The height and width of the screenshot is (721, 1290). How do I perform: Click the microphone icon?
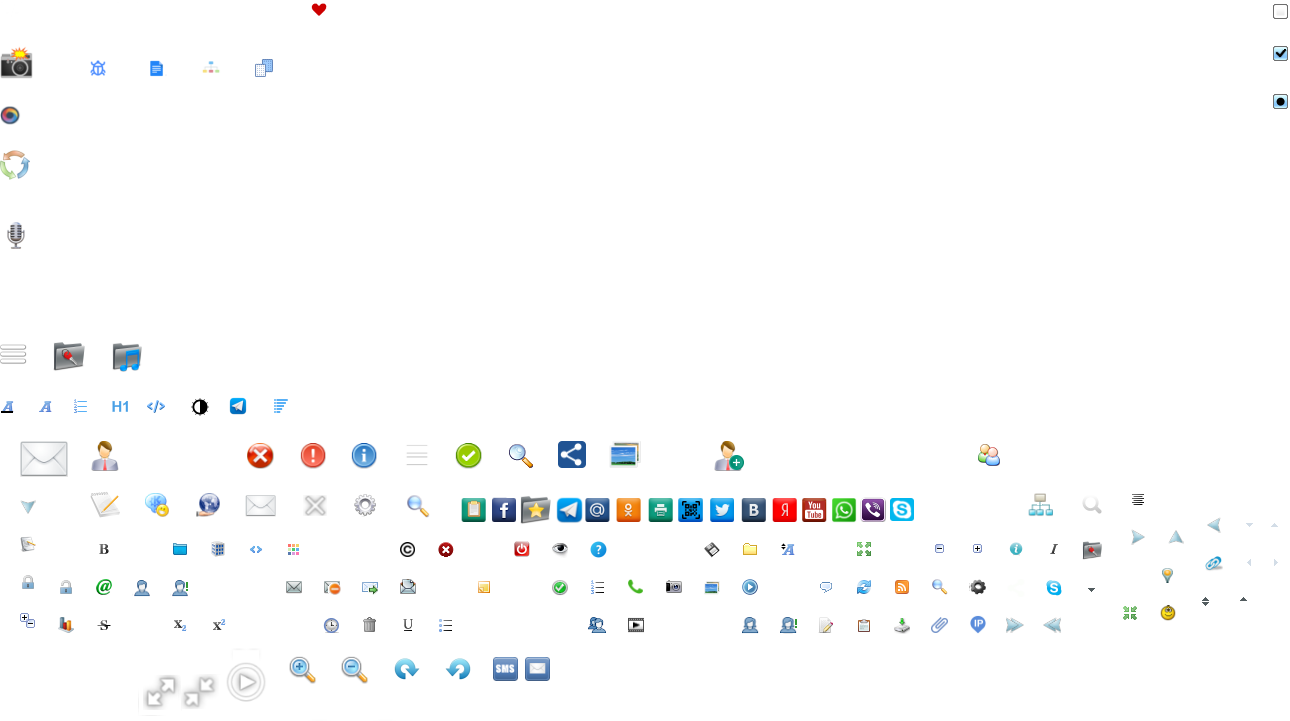(15, 235)
